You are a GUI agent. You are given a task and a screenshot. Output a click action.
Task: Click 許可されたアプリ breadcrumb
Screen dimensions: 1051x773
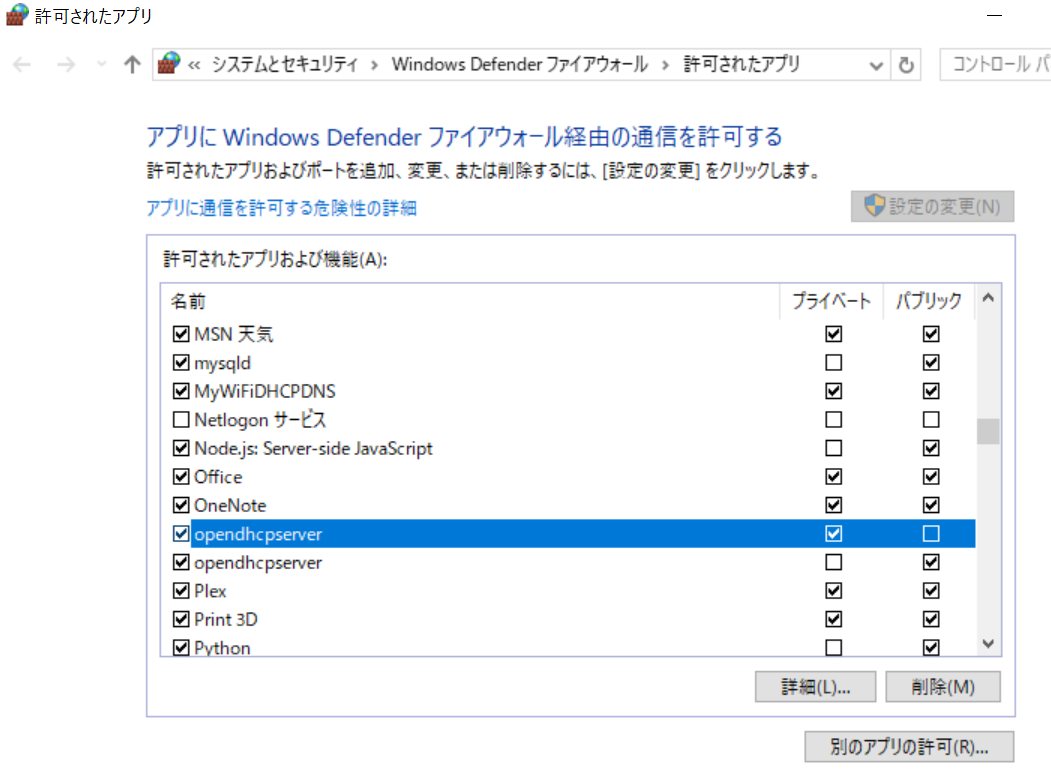[741, 64]
